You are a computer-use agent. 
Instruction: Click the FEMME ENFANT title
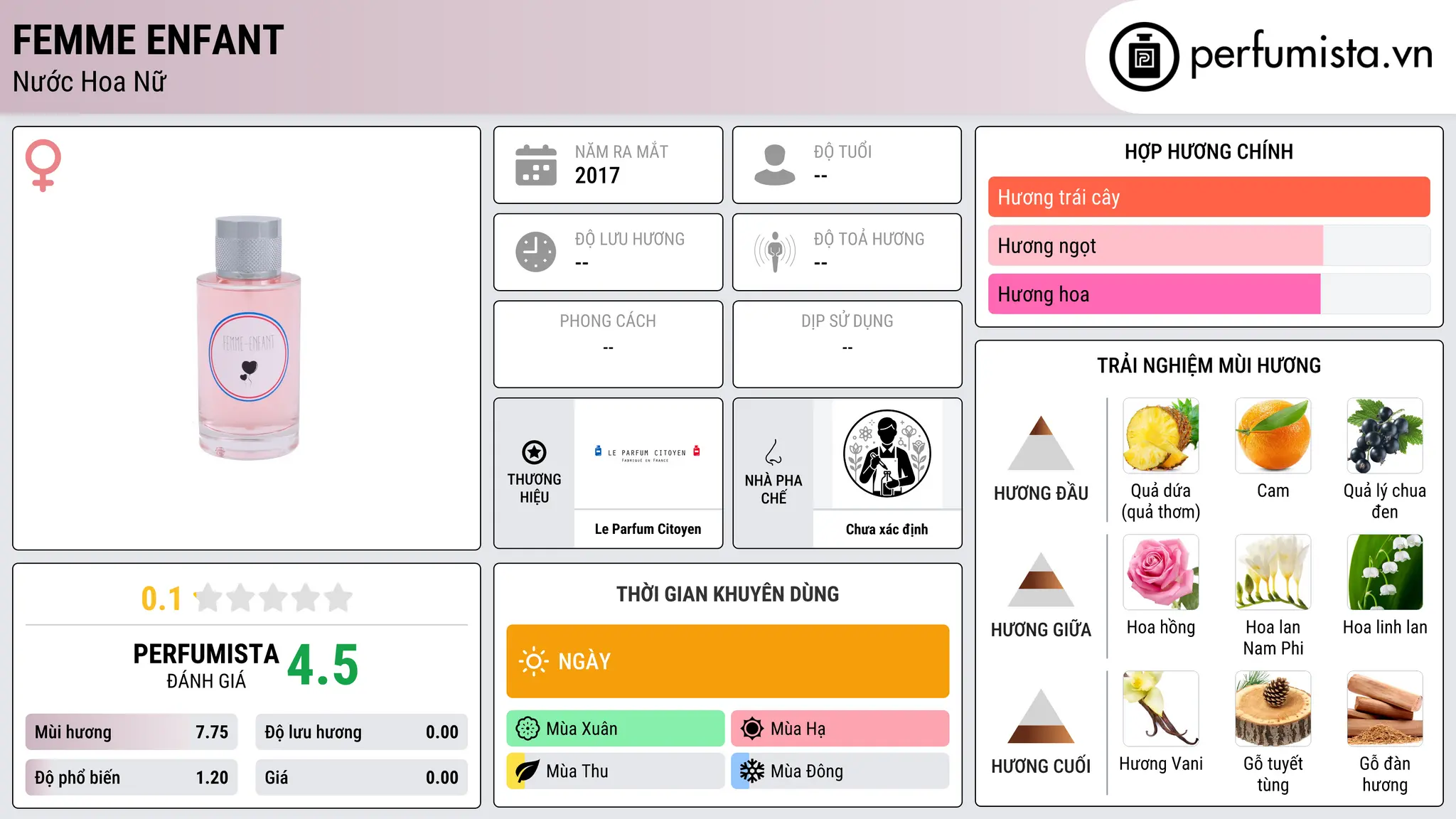[149, 40]
